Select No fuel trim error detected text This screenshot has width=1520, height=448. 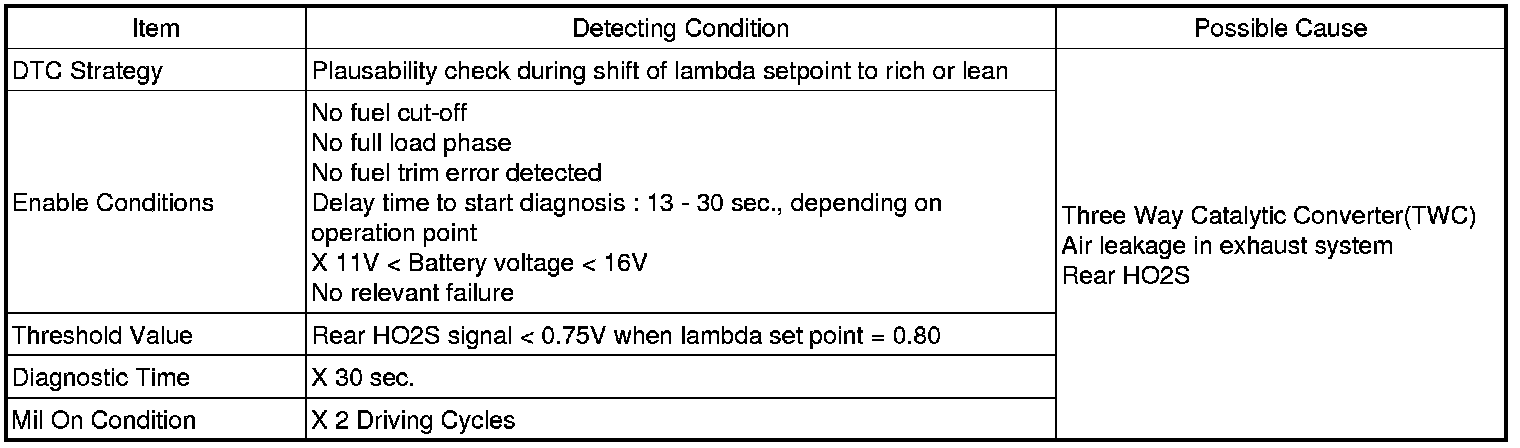(x=457, y=173)
